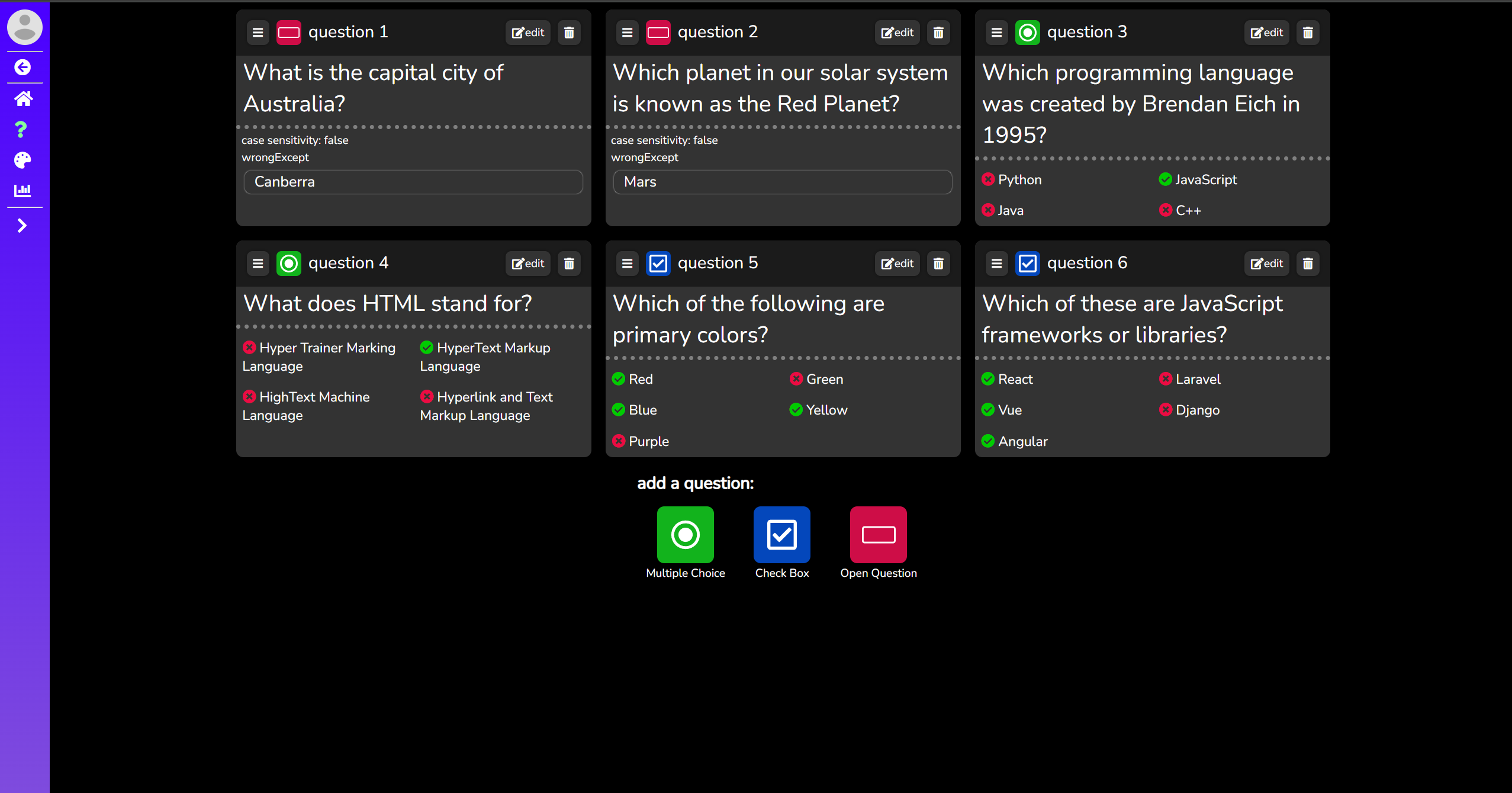Toggle the Red answer option
This screenshot has width=1512, height=793.
632,379
